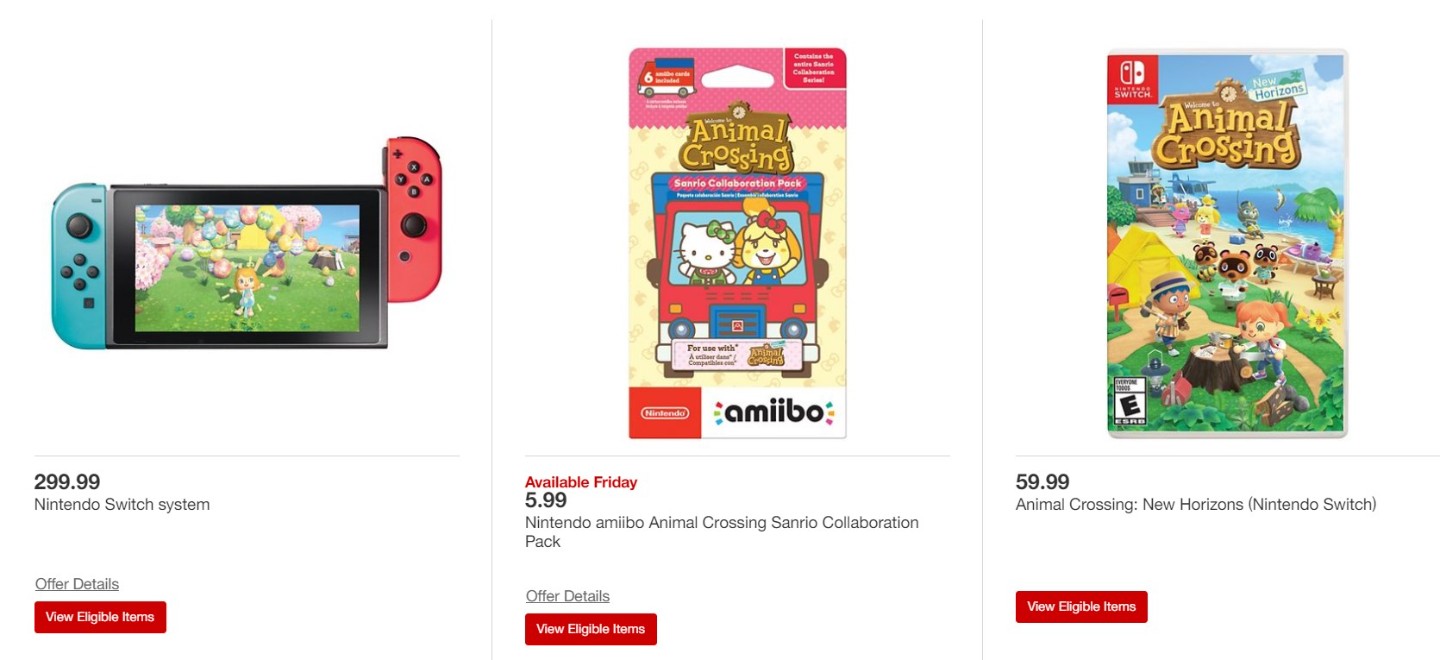Viewport: 1440px width, 660px height.
Task: Open the Nintendo Switch console product image
Action: tap(247, 243)
